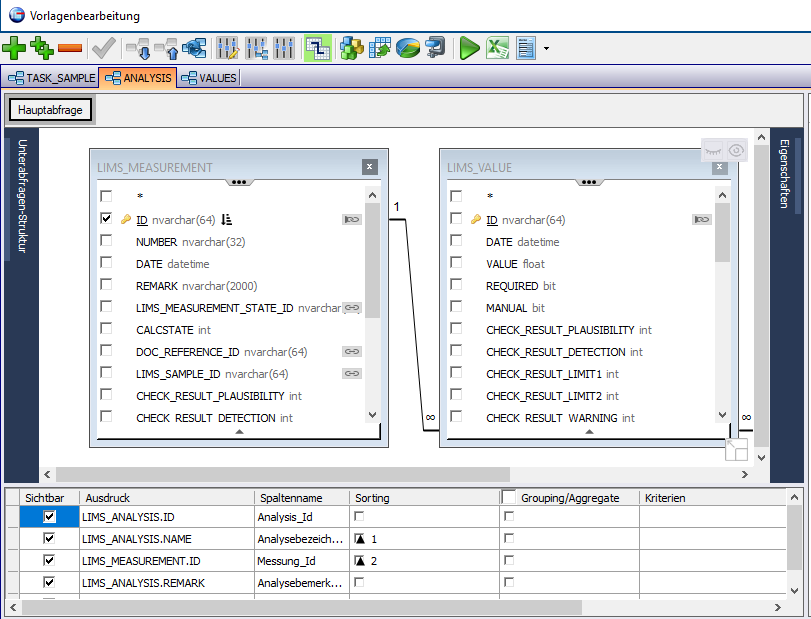Switch to the VALUES tab
The image size is (811, 619).
coord(209,77)
